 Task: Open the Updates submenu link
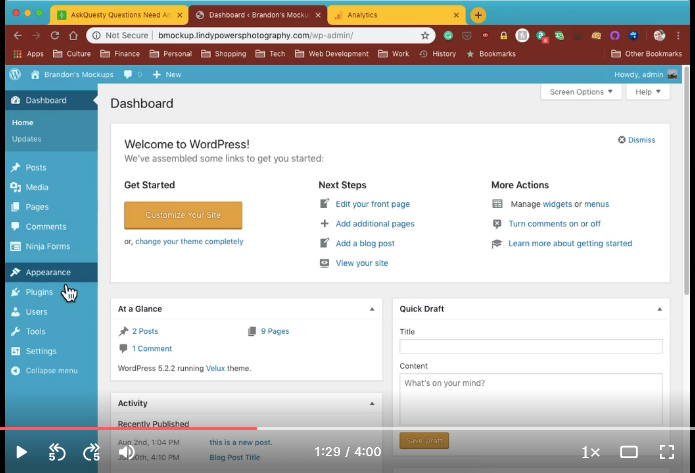(x=27, y=139)
